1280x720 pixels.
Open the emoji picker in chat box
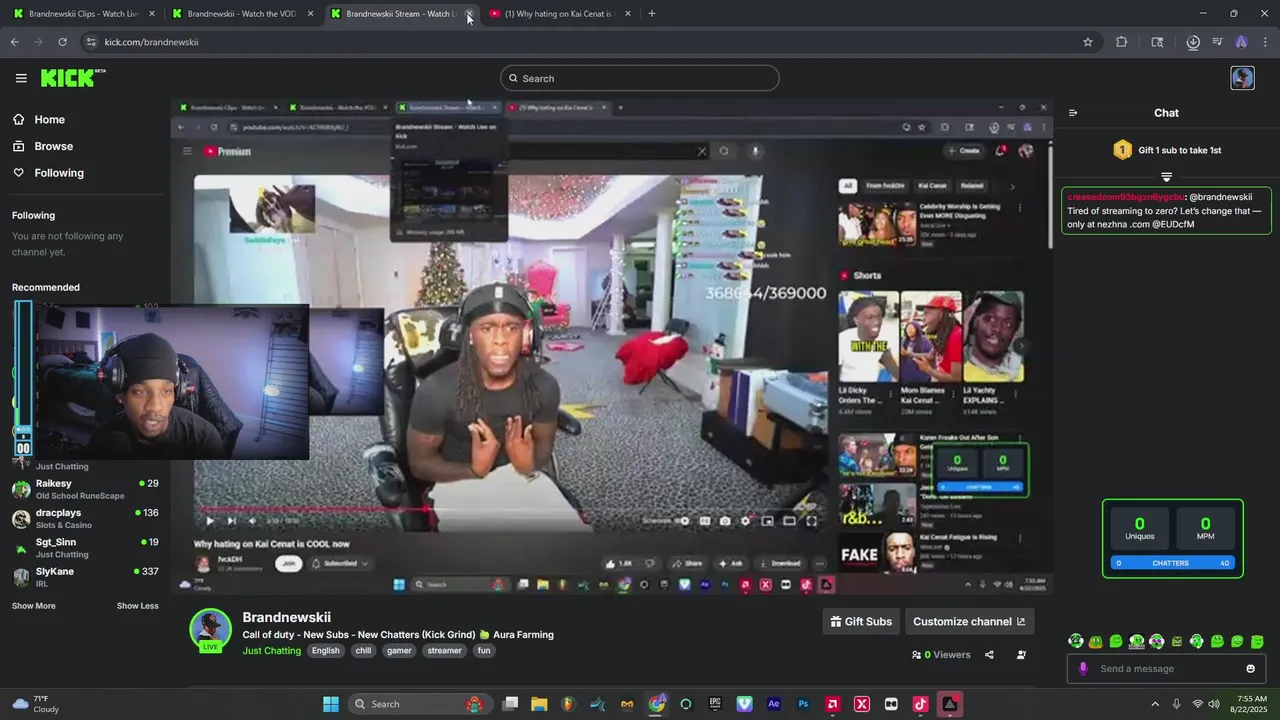tap(1250, 669)
